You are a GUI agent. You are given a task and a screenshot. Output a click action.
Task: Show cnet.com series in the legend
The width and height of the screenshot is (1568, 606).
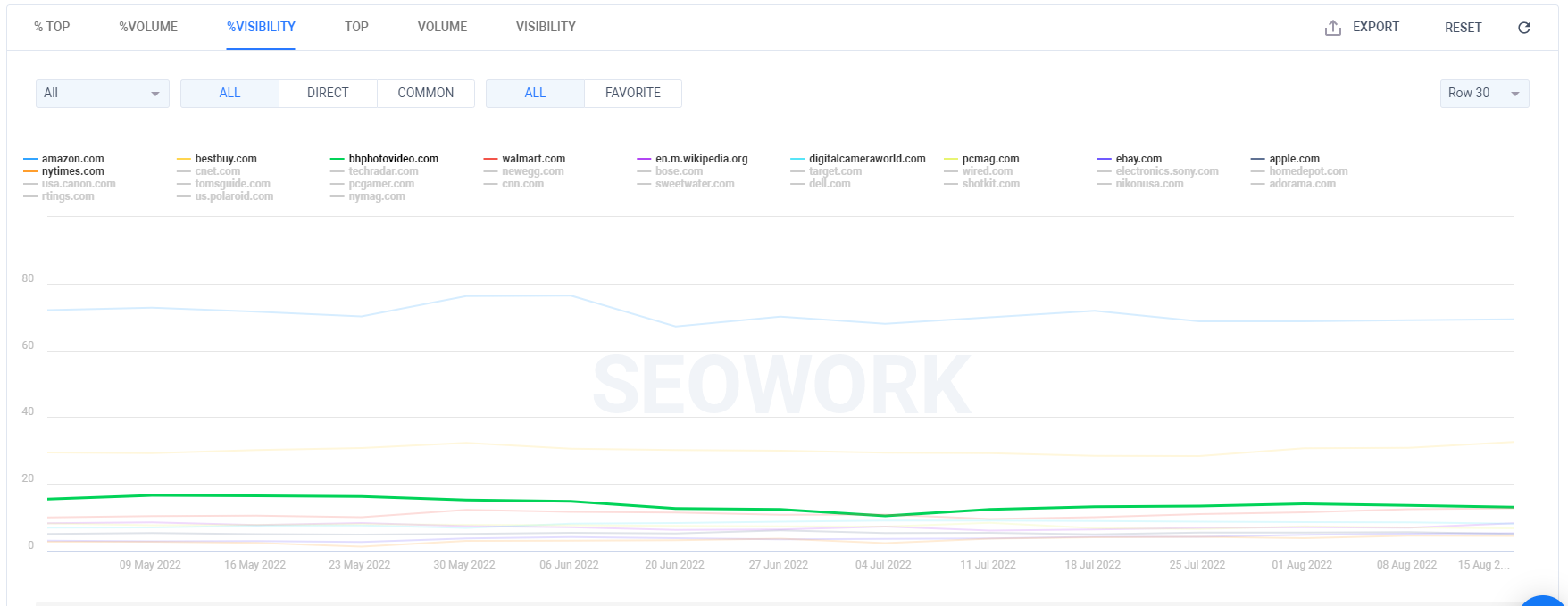(209, 171)
